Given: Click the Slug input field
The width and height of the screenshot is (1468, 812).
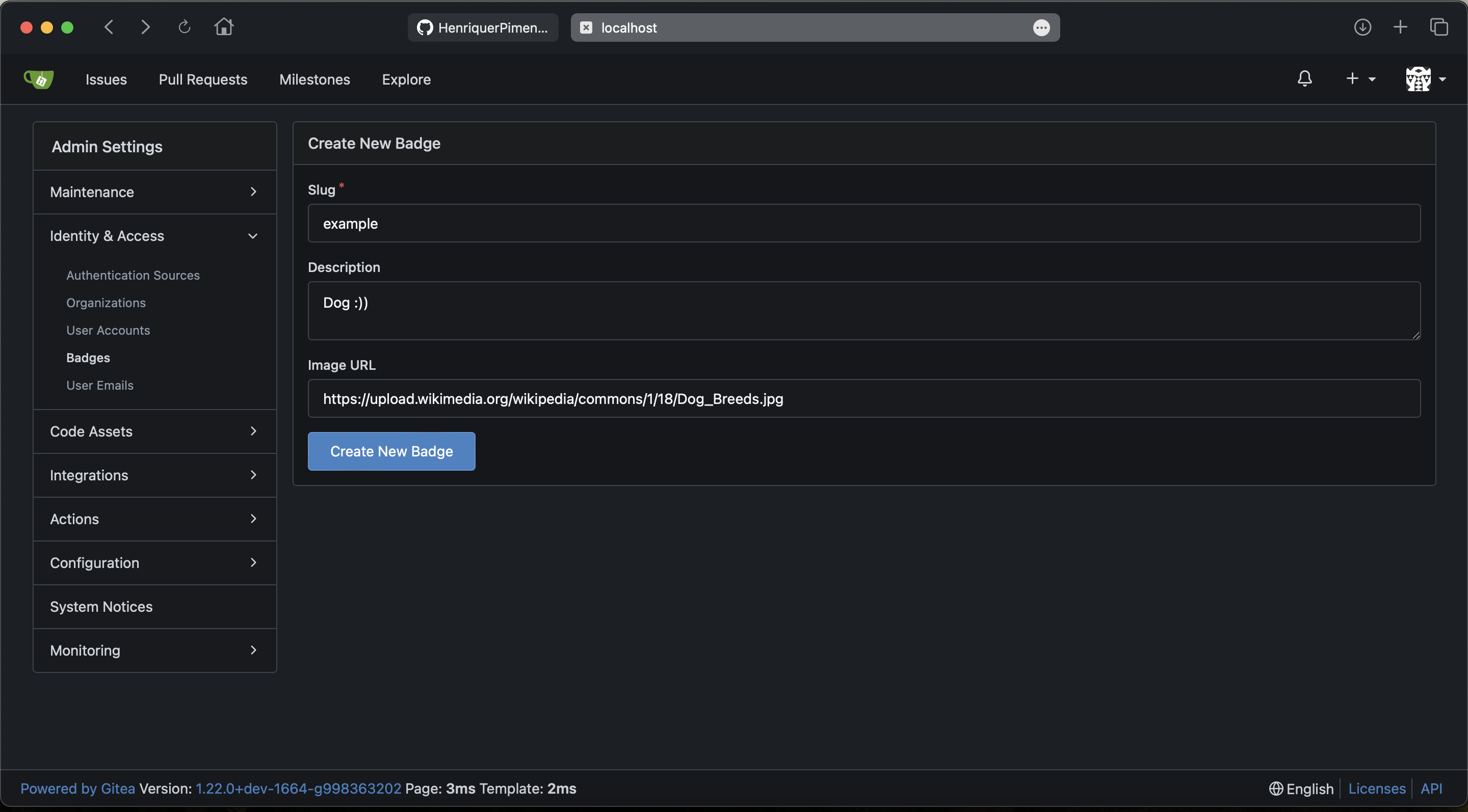Looking at the screenshot, I should [x=864, y=223].
